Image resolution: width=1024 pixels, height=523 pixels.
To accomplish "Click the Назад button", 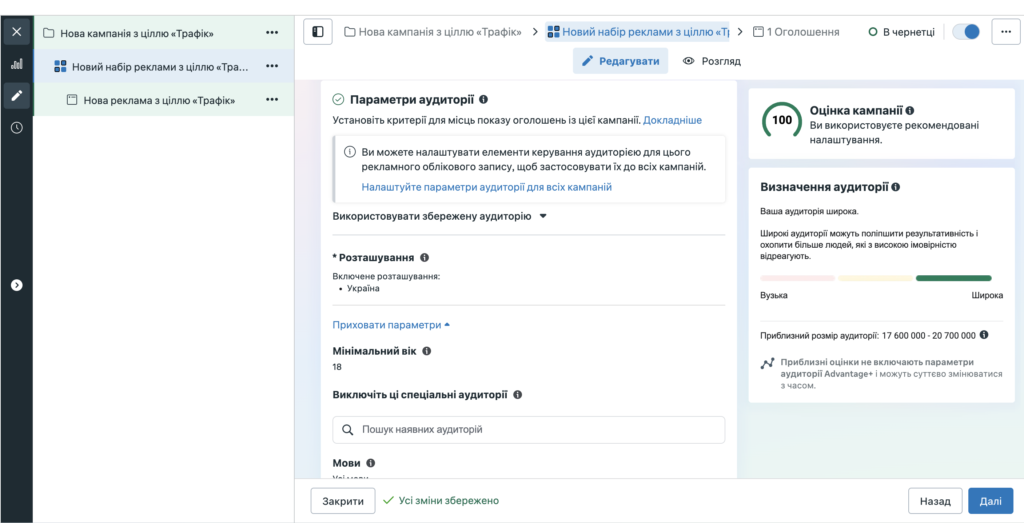I will pyautogui.click(x=935, y=501).
